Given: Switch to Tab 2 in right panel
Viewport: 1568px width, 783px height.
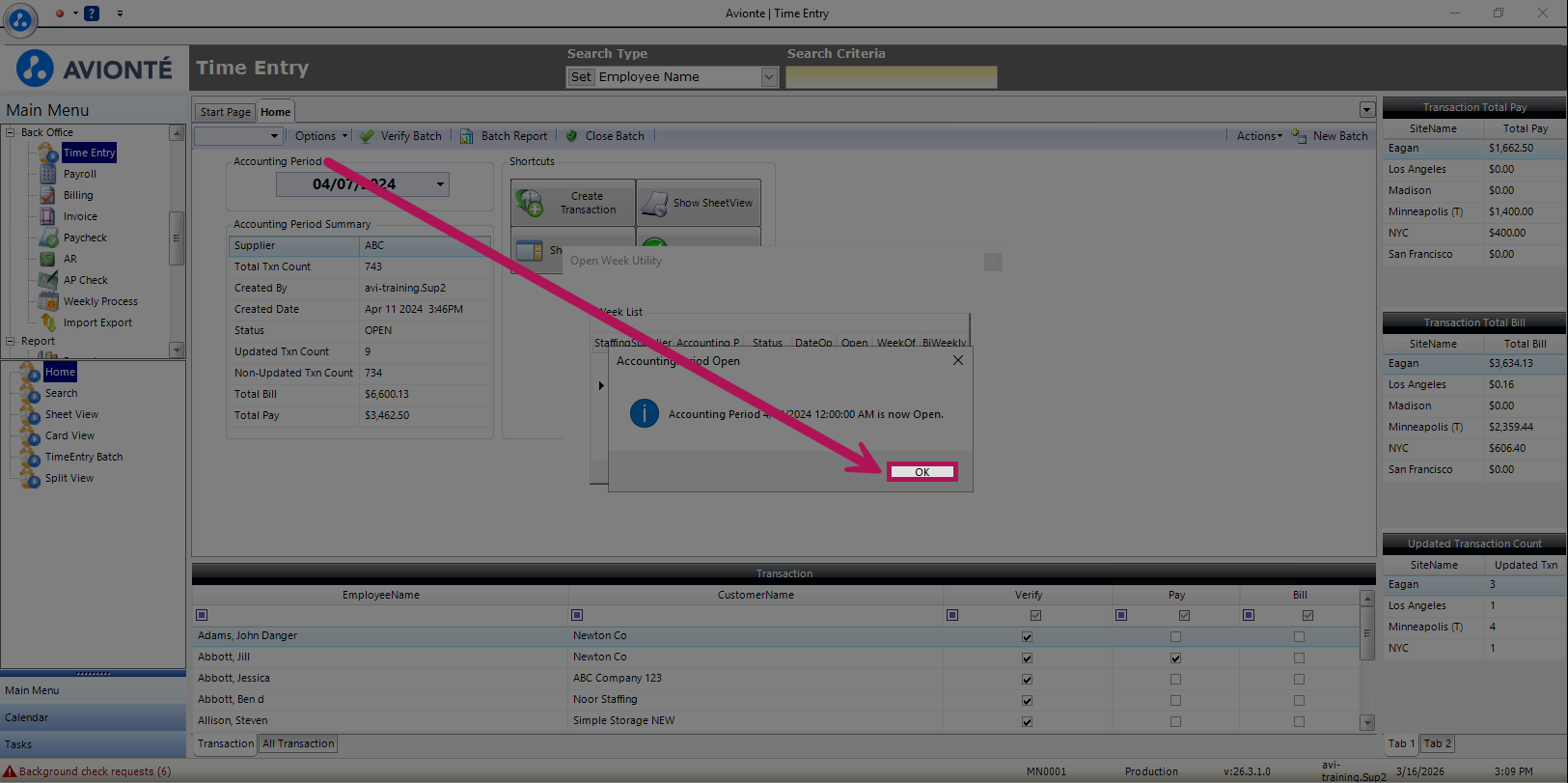Looking at the screenshot, I should [x=1437, y=743].
